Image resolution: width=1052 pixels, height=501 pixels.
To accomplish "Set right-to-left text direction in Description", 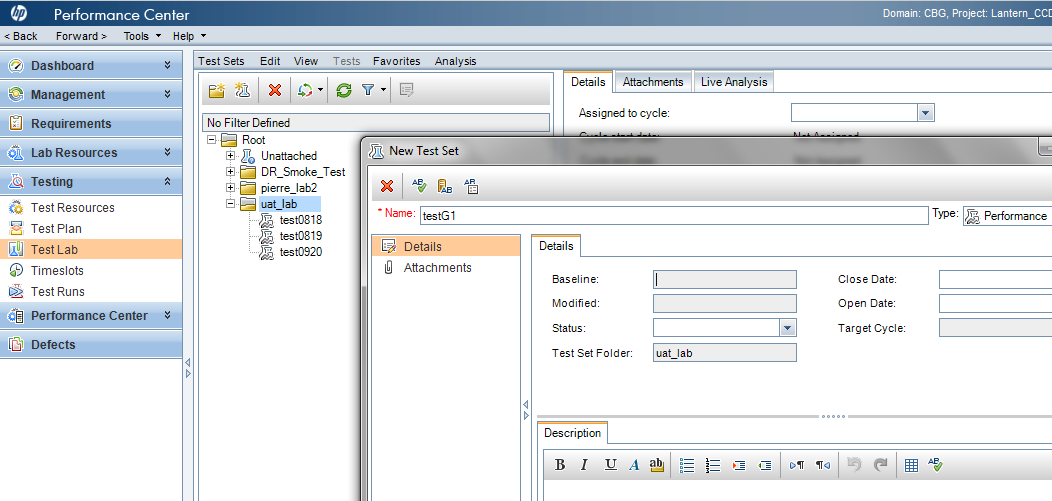I will tap(823, 465).
